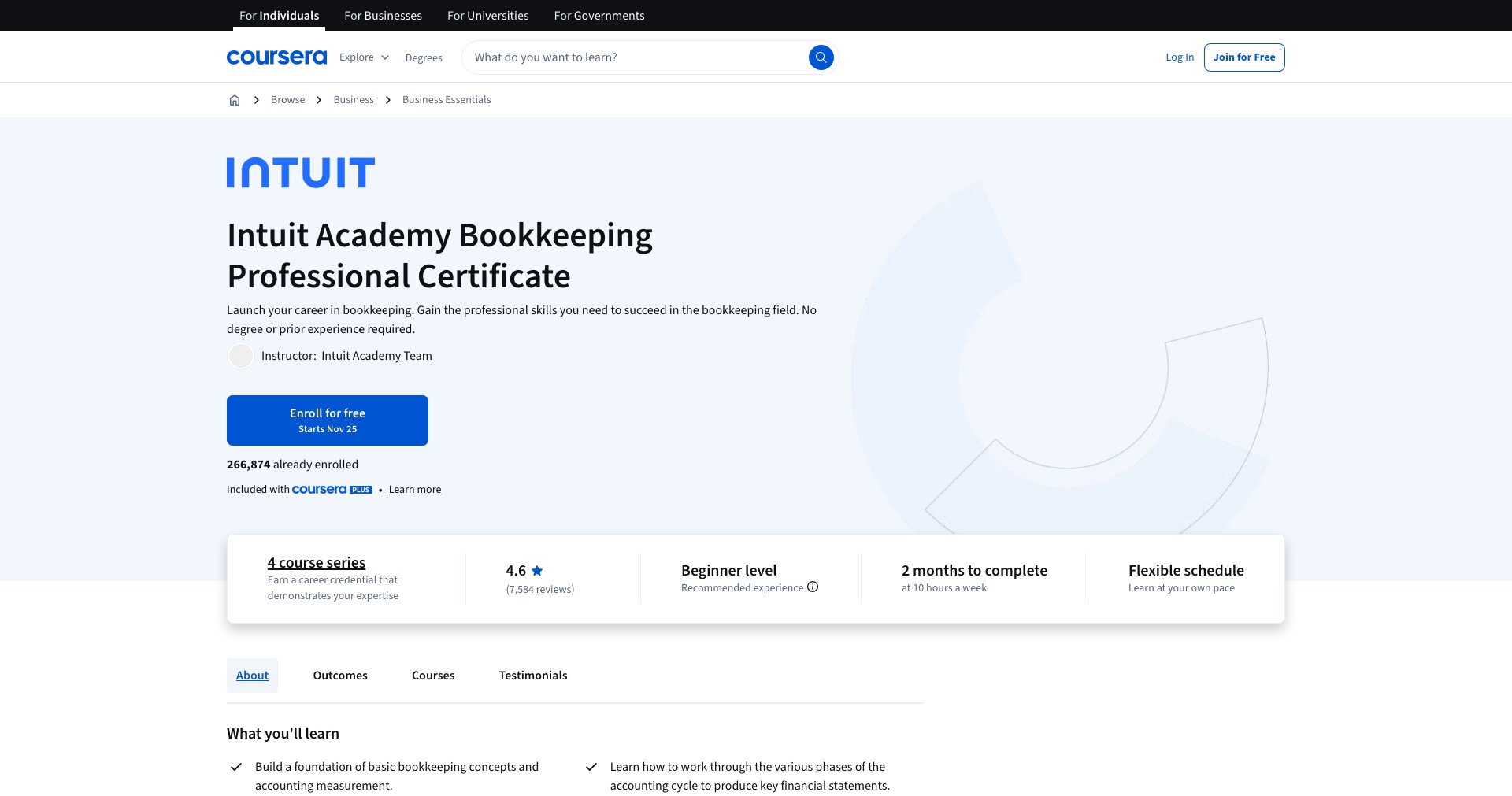
Task: Select the Outcomes tab
Action: (340, 676)
